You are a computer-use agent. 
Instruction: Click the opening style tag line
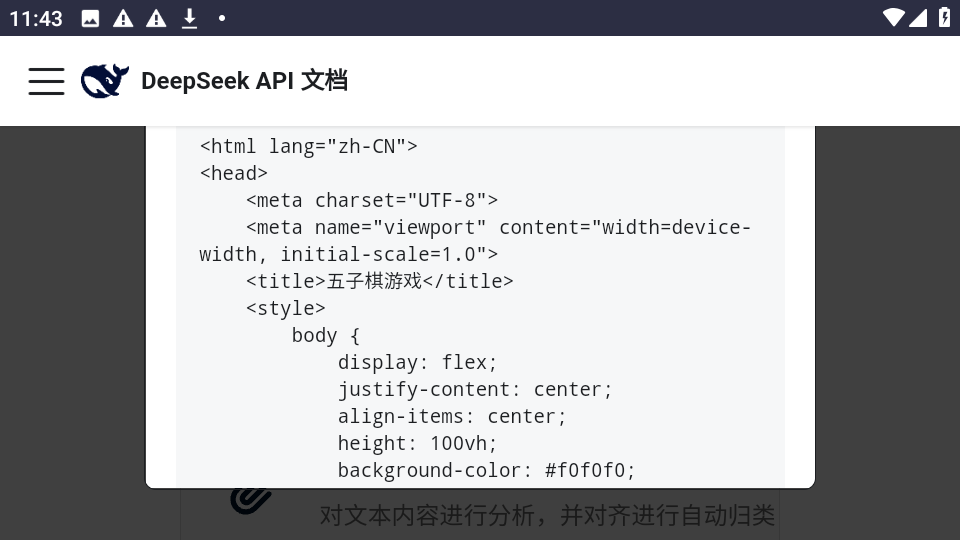click(285, 308)
